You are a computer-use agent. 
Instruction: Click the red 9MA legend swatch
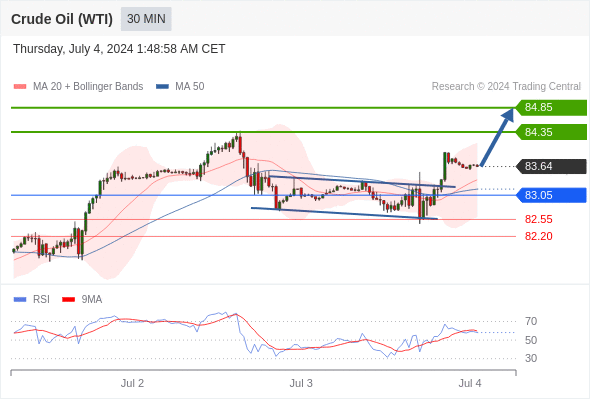68,300
